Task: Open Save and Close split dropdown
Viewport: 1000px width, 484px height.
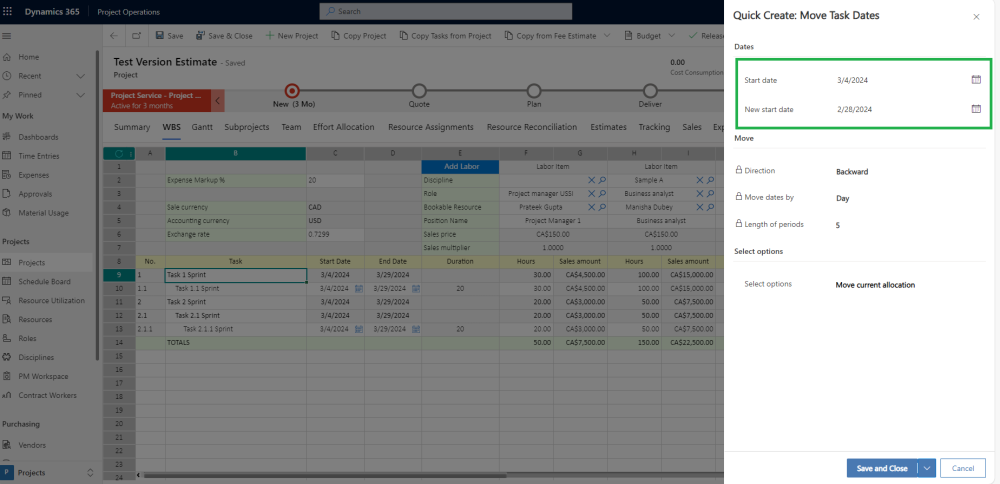Action: [x=927, y=468]
